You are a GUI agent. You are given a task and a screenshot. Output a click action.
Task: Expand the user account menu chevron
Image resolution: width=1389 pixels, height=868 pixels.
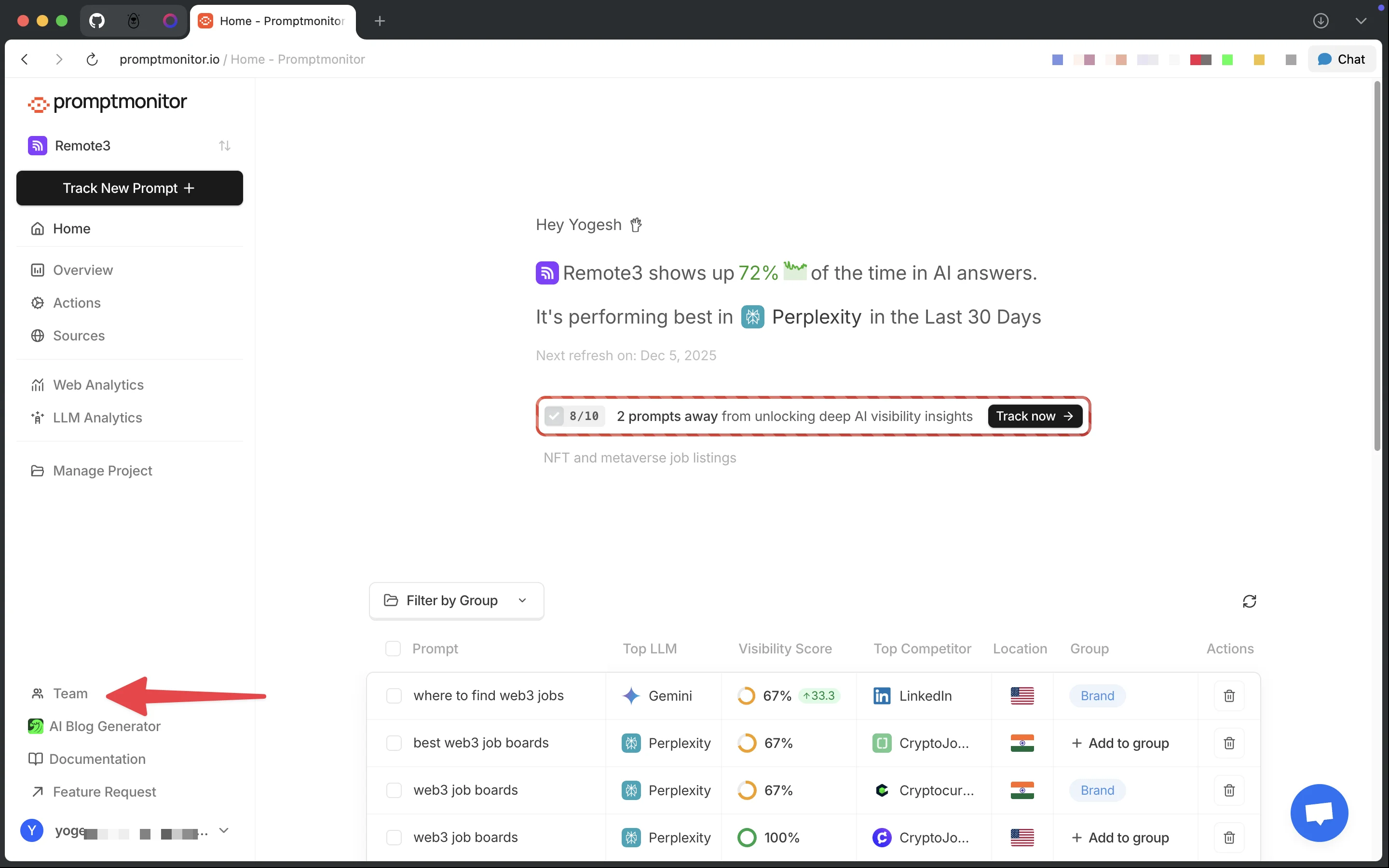click(x=224, y=830)
